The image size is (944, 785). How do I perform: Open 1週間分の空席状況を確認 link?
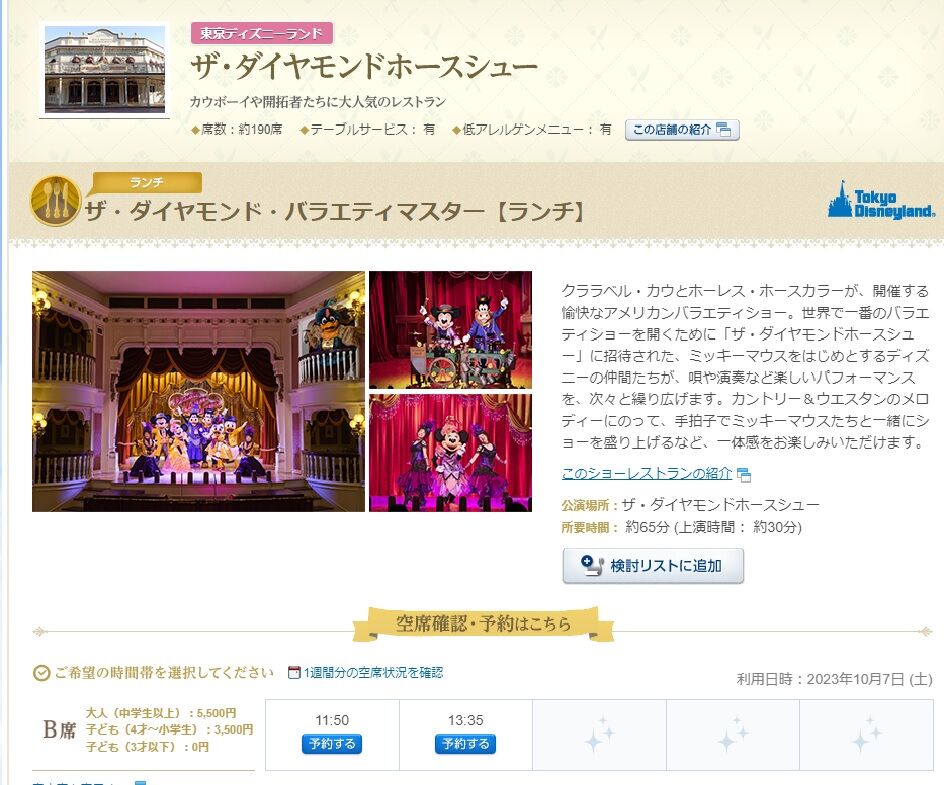tap(373, 672)
